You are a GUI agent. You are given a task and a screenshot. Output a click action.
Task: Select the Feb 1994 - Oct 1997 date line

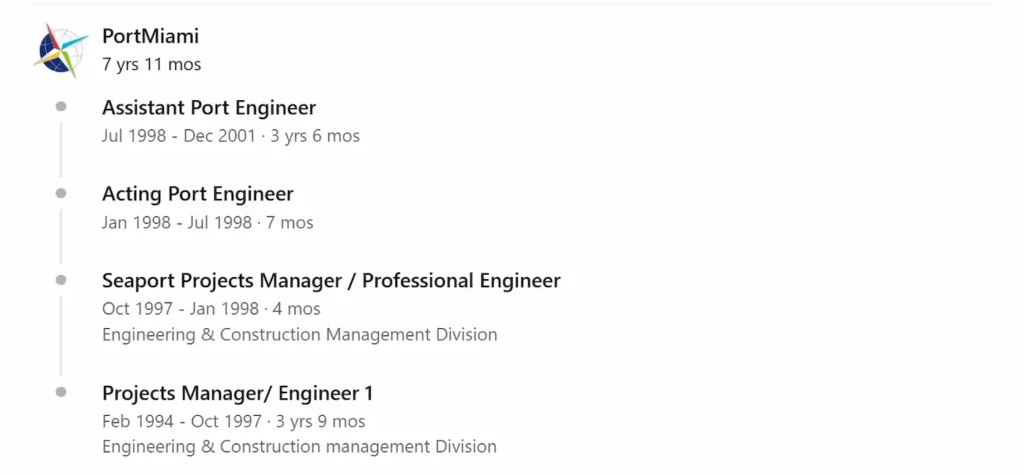(234, 421)
